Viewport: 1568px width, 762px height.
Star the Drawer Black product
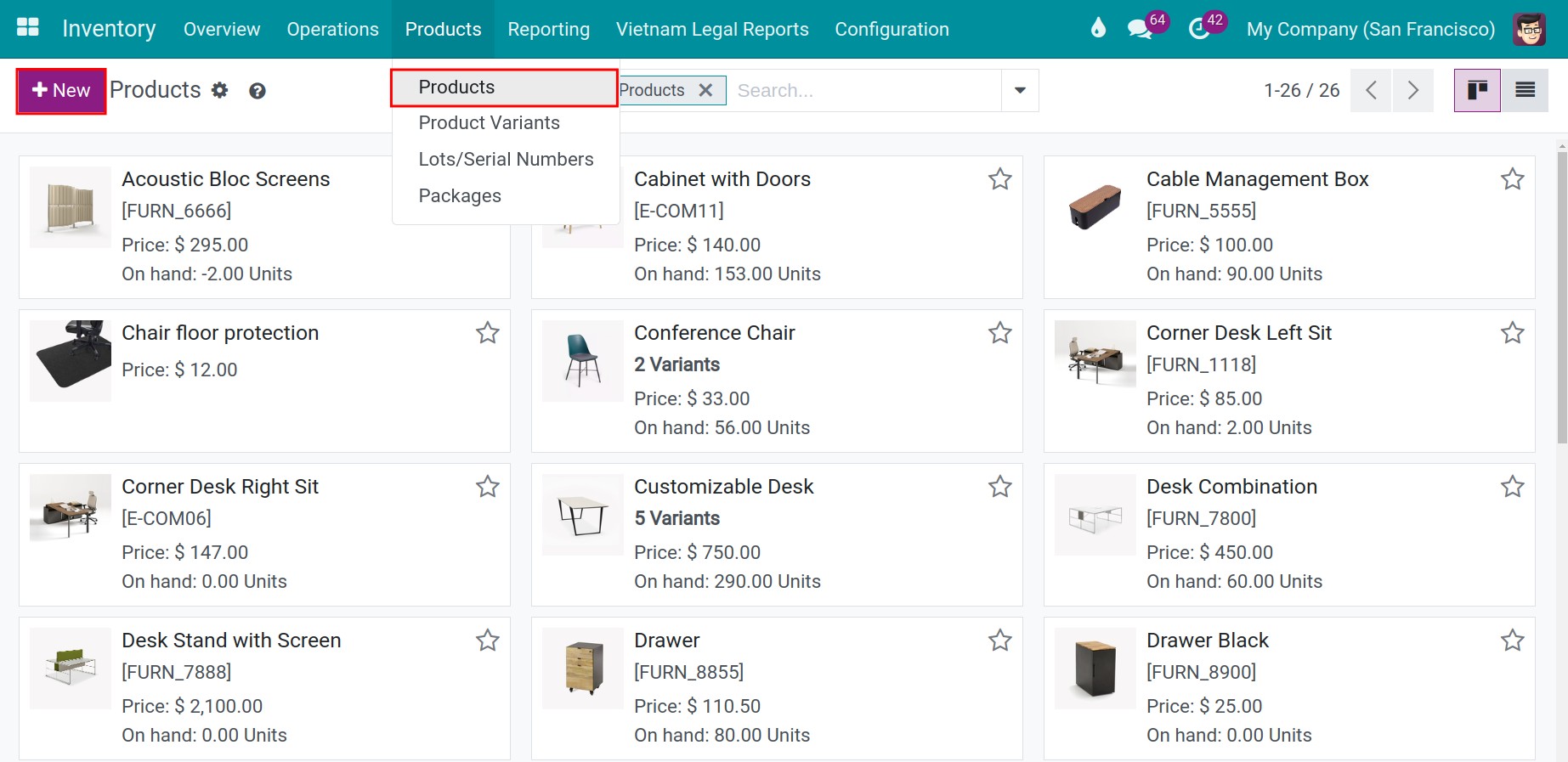coord(1513,641)
